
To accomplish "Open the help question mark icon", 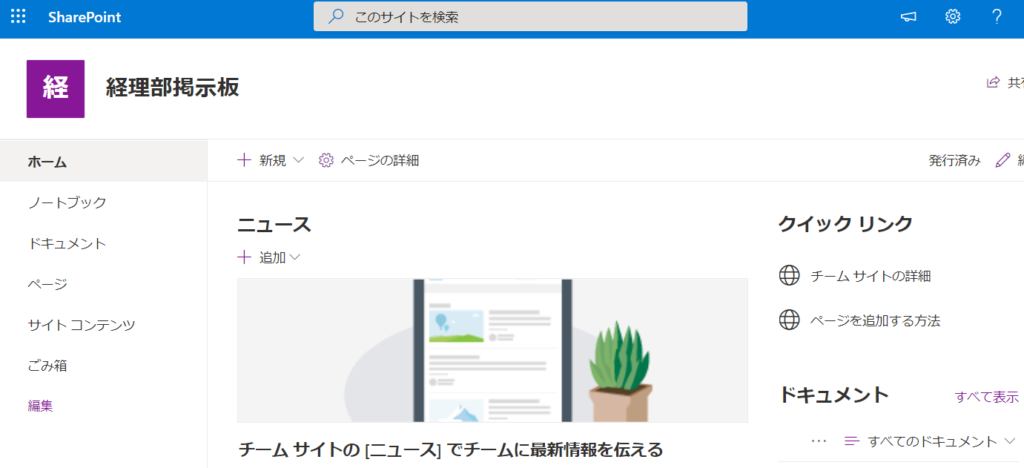I will [997, 17].
